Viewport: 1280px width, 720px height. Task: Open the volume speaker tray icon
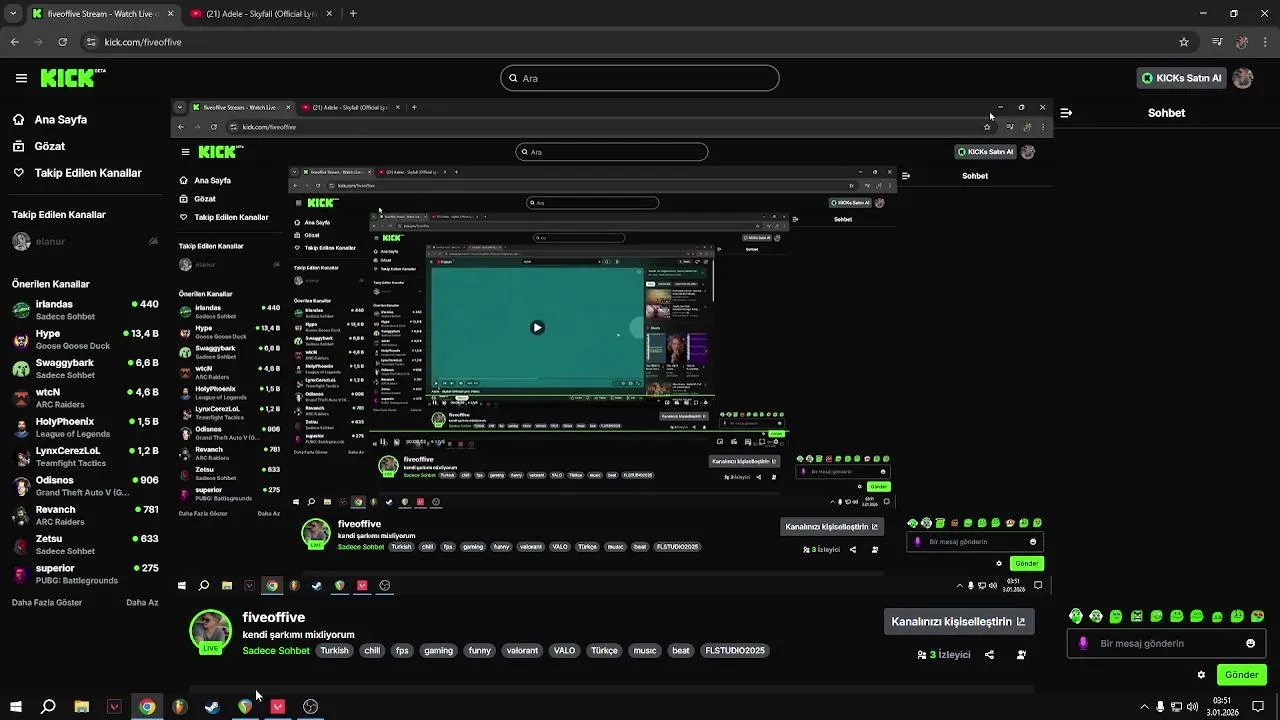[1192, 706]
